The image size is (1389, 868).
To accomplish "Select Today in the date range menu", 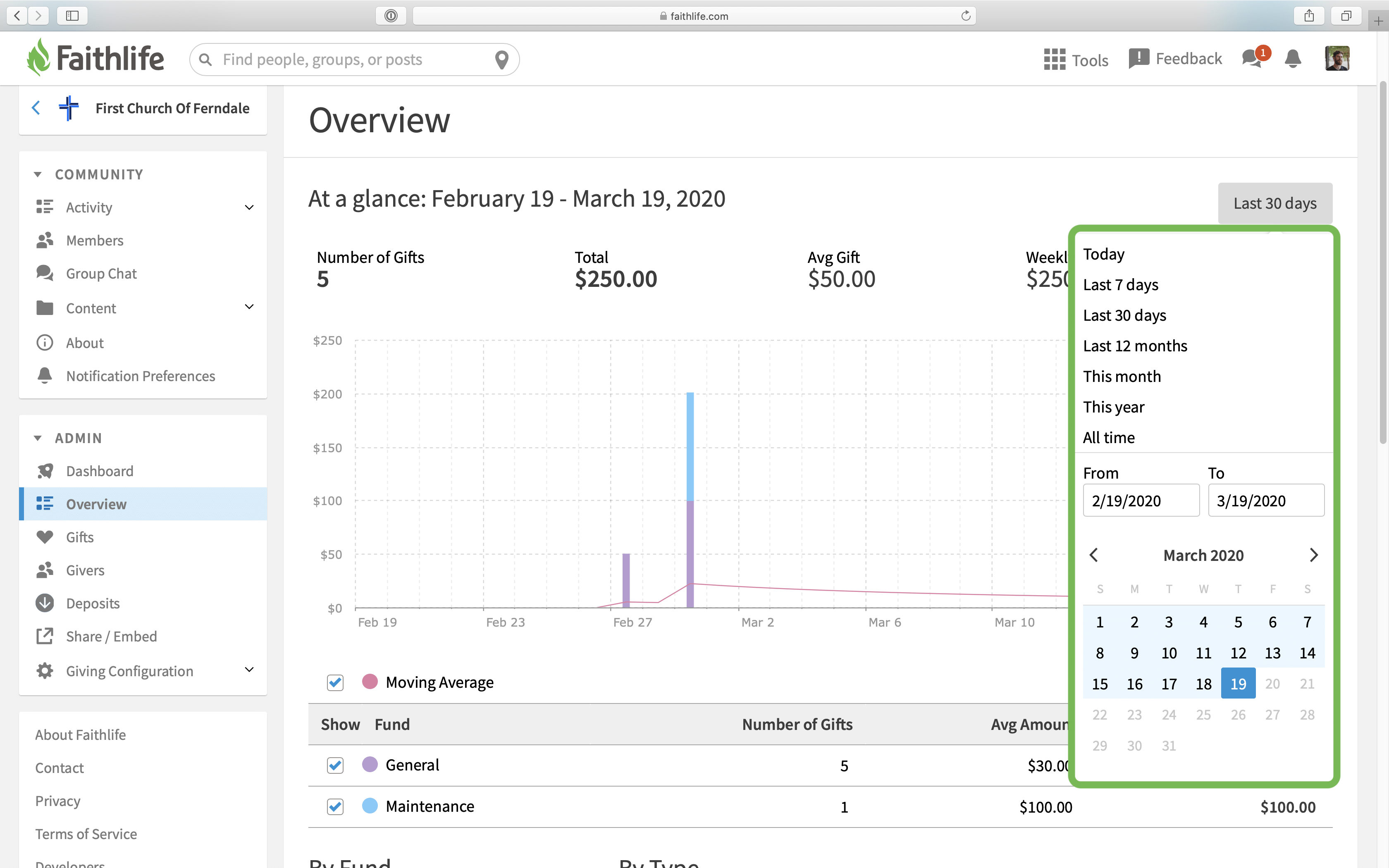I will 1104,254.
